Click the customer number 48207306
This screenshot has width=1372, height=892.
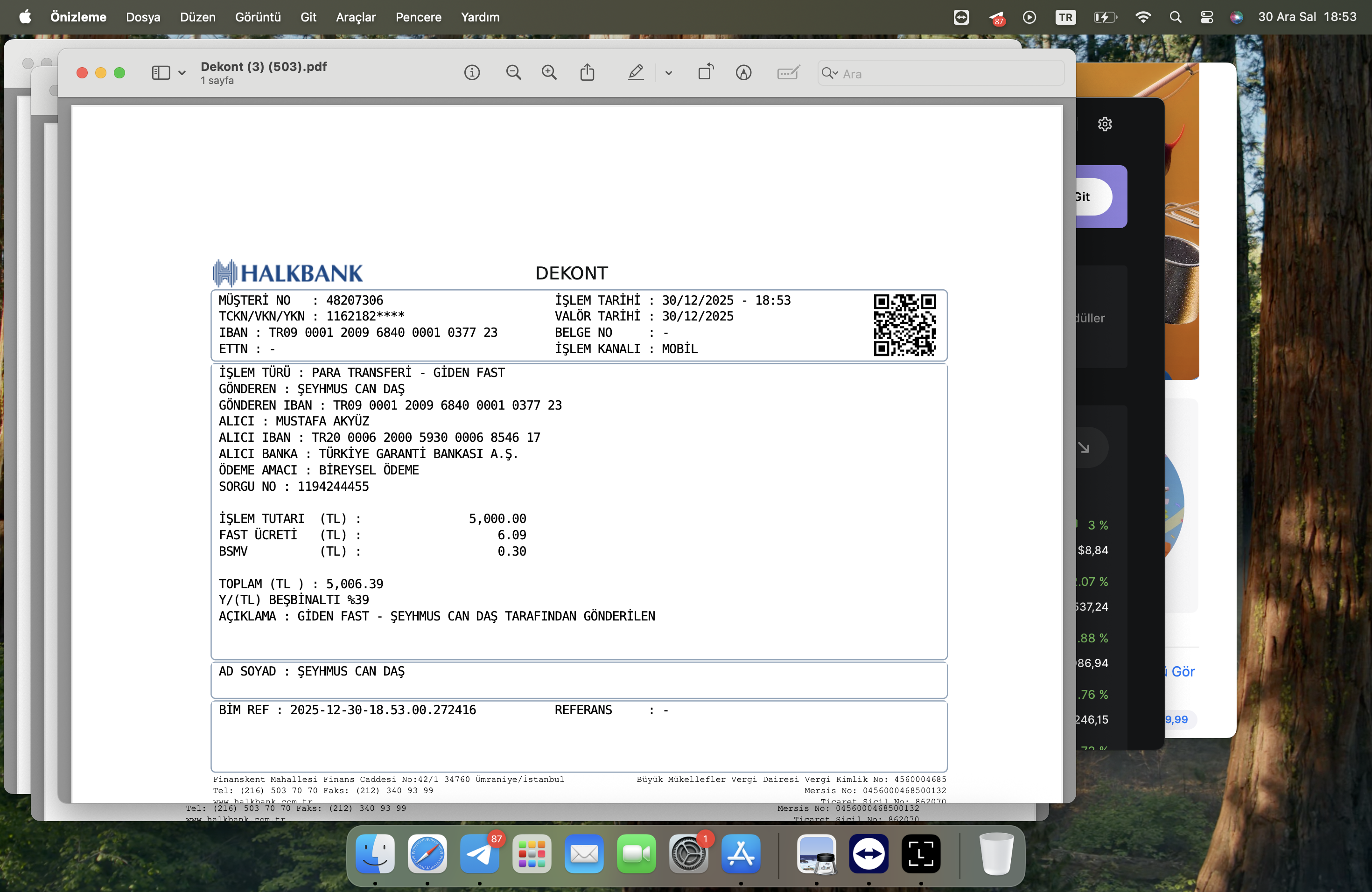pos(355,300)
